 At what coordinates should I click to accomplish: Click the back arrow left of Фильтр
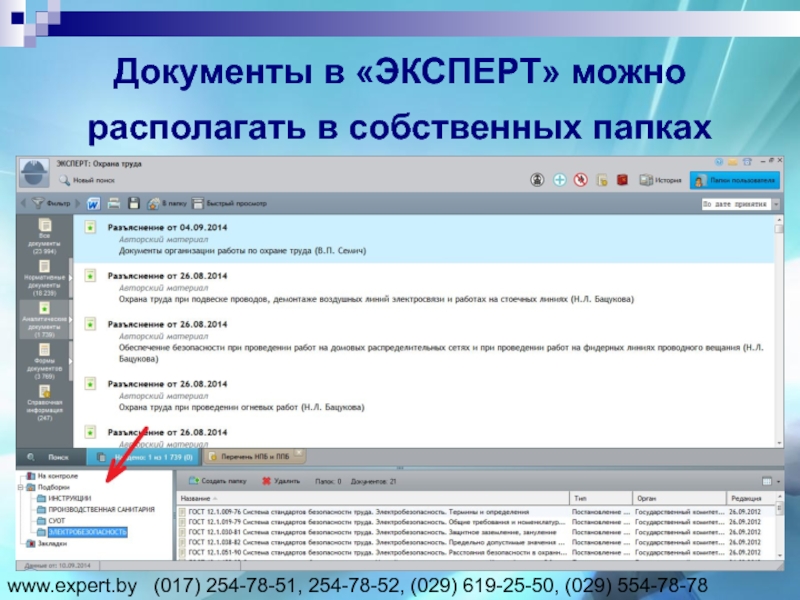pos(23,203)
